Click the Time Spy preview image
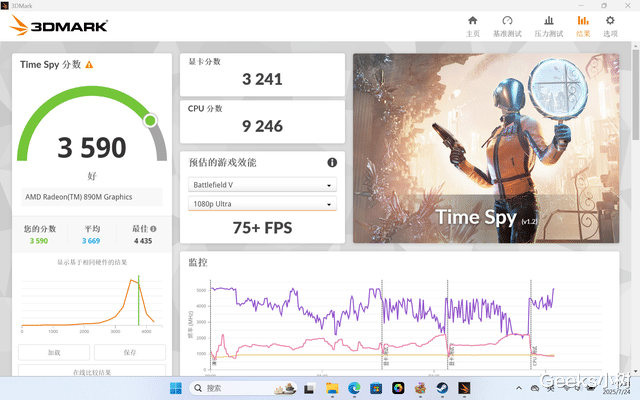This screenshot has width=640, height=400. coord(486,148)
